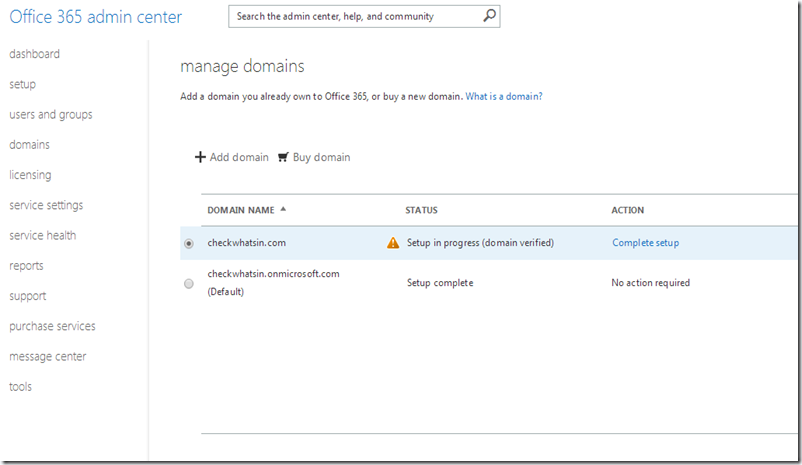The width and height of the screenshot is (802, 465).
Task: Sort by the Domain Name arrow
Action: [x=283, y=209]
